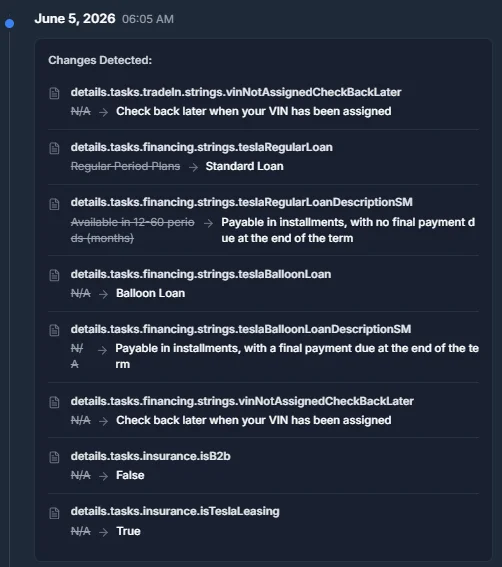Click arrow between N/A and Balloon Loan
The height and width of the screenshot is (567, 502).
click(x=103, y=294)
